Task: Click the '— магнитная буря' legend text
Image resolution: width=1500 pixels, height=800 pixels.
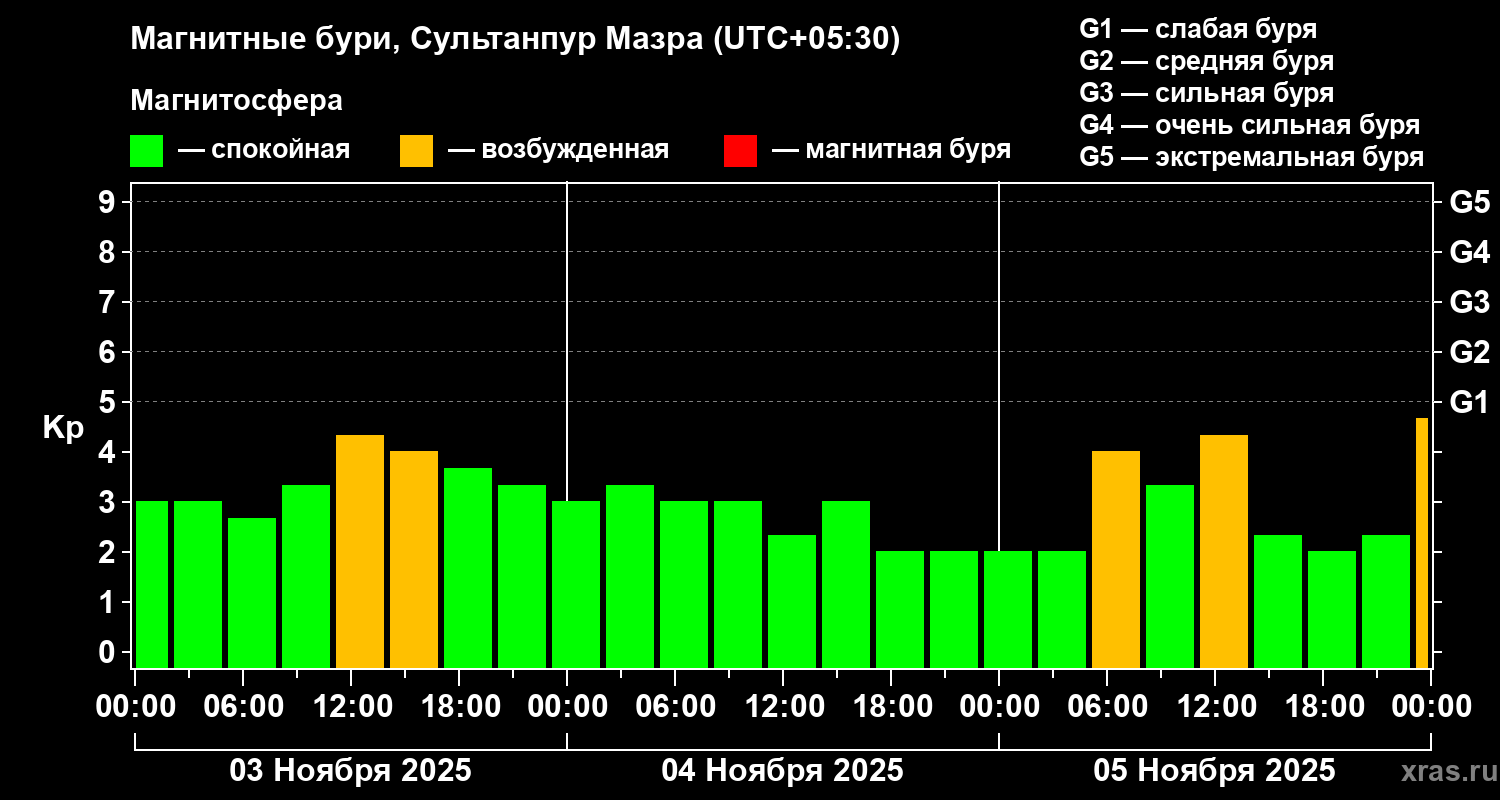Action: tap(891, 150)
